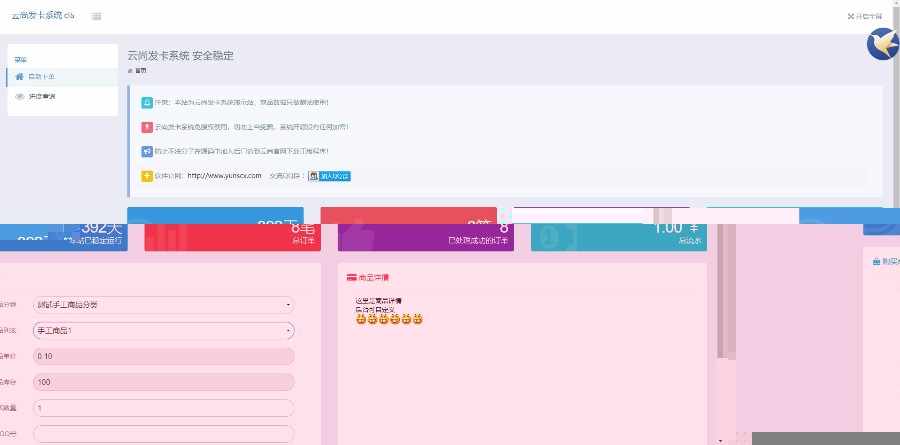Expand the dropdown showing 手工商品1
The width and height of the screenshot is (900, 445).
click(164, 331)
